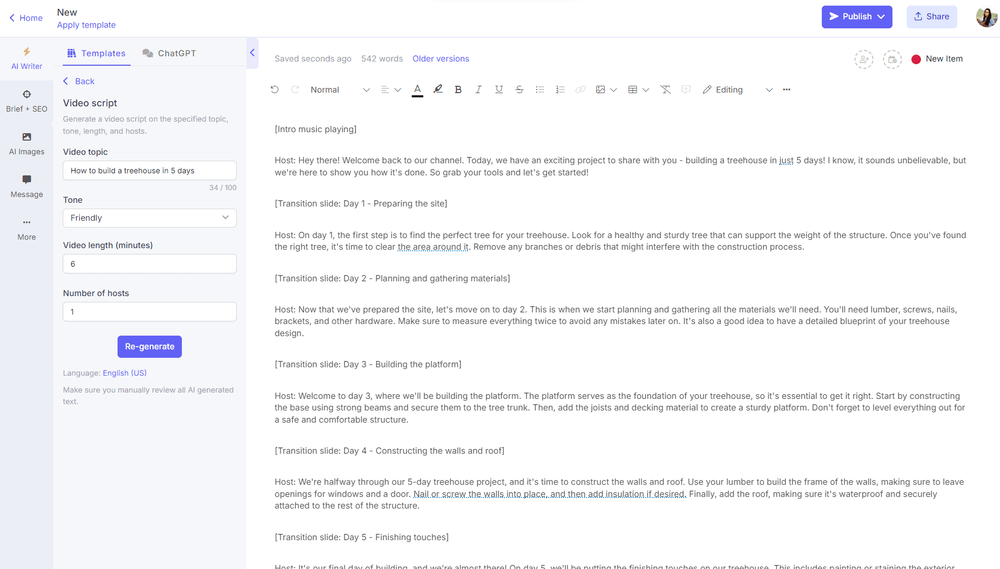1000x569 pixels.
Task: Open the AI Writer sidebar panel
Action: click(26, 58)
